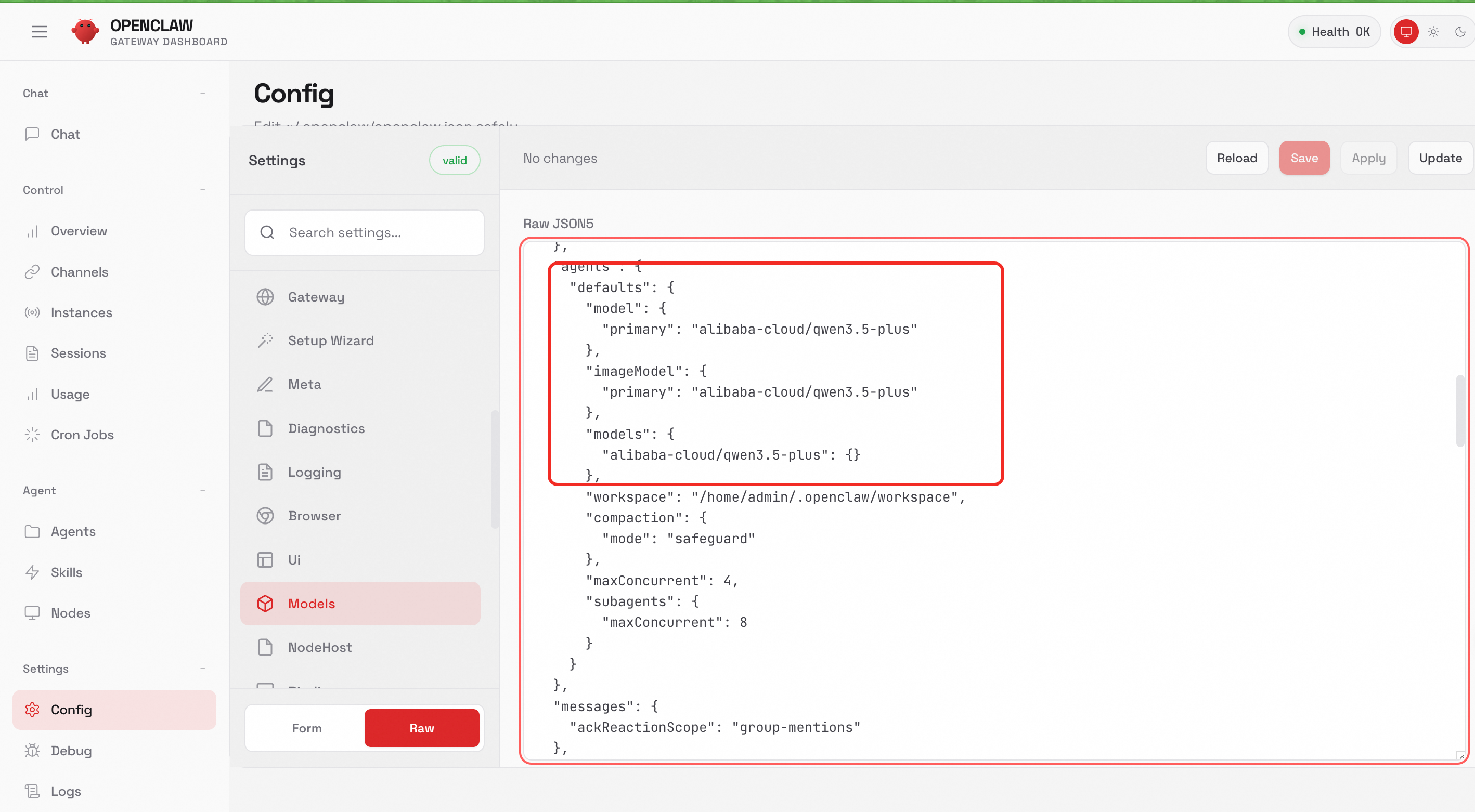Click the OpenClaw lobster logo
Viewport: 1475px width, 812px height.
pyautogui.click(x=85, y=32)
